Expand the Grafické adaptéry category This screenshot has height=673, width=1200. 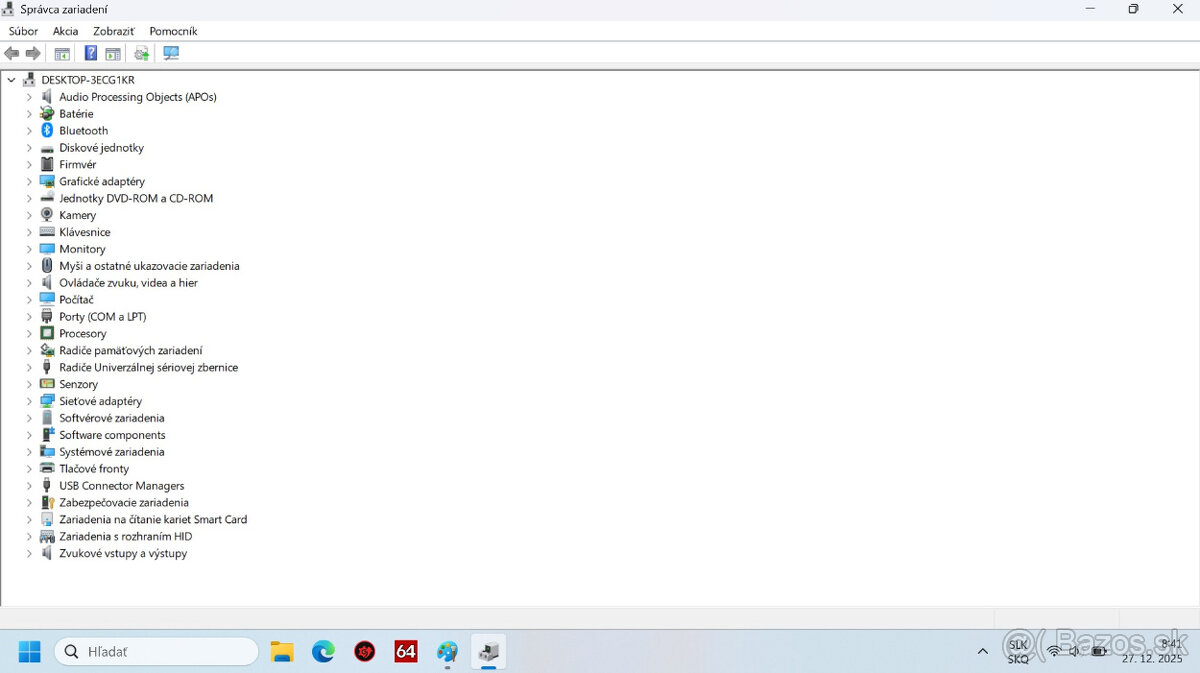pyautogui.click(x=29, y=182)
